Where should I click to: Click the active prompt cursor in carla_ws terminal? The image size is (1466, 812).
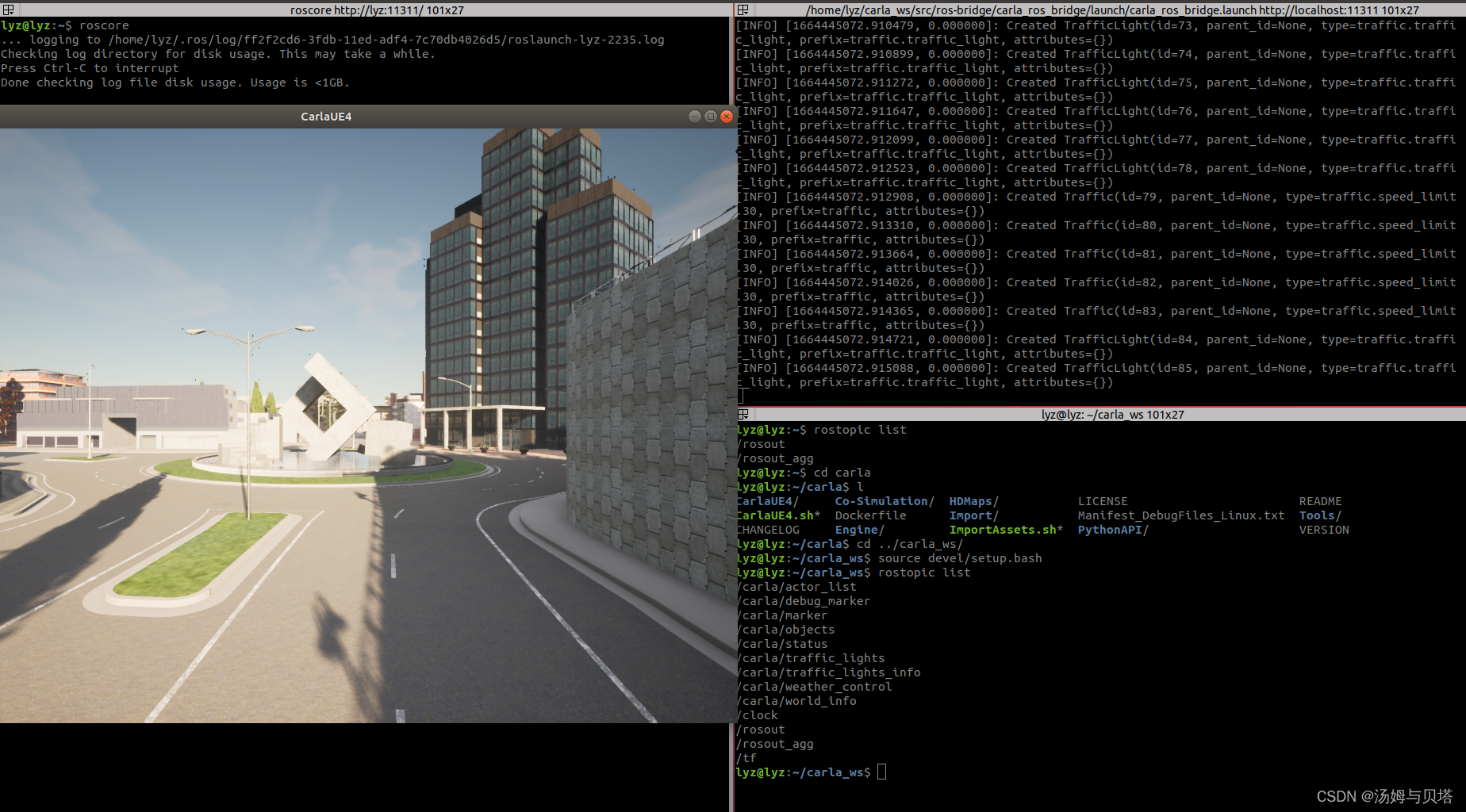(x=881, y=772)
